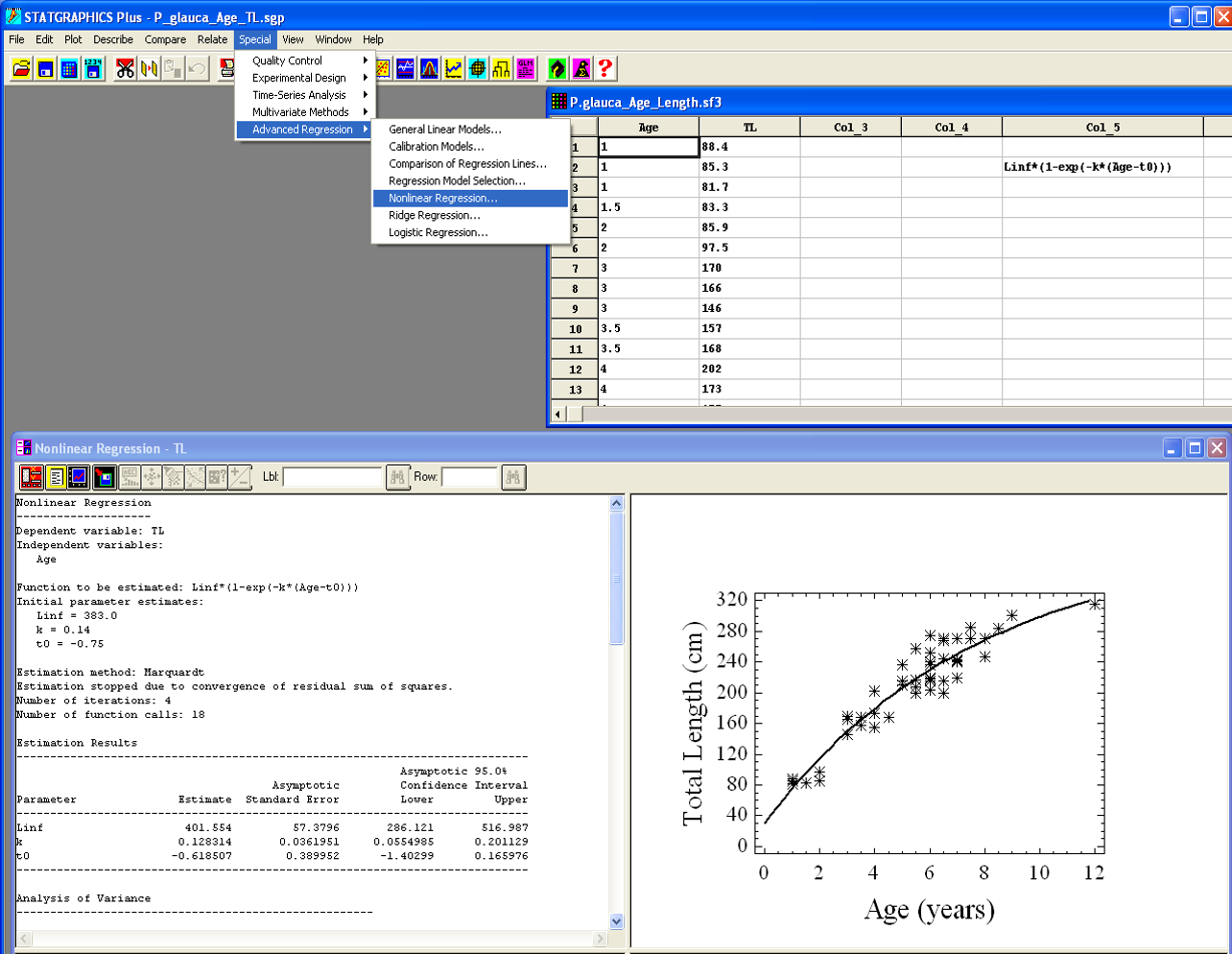
Task: Open the Relate menu
Action: pos(212,39)
